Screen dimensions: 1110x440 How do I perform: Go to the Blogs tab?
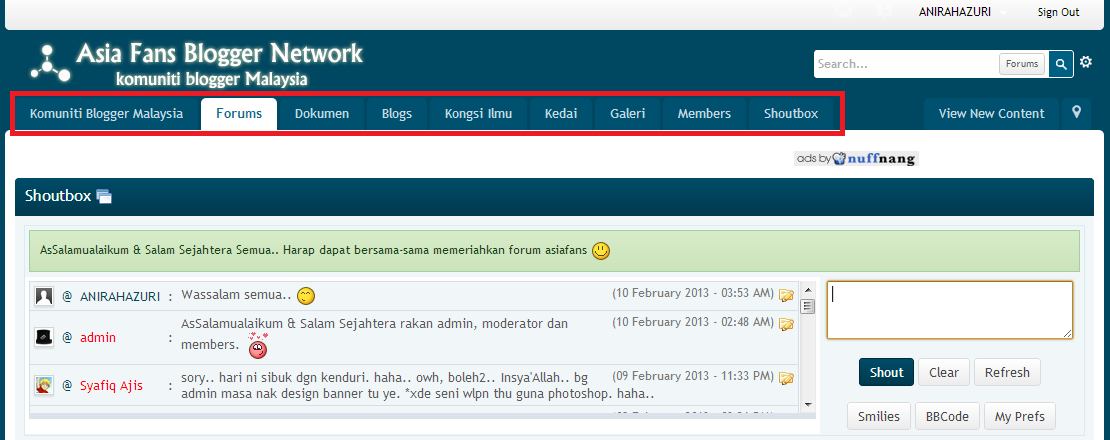tap(396, 113)
